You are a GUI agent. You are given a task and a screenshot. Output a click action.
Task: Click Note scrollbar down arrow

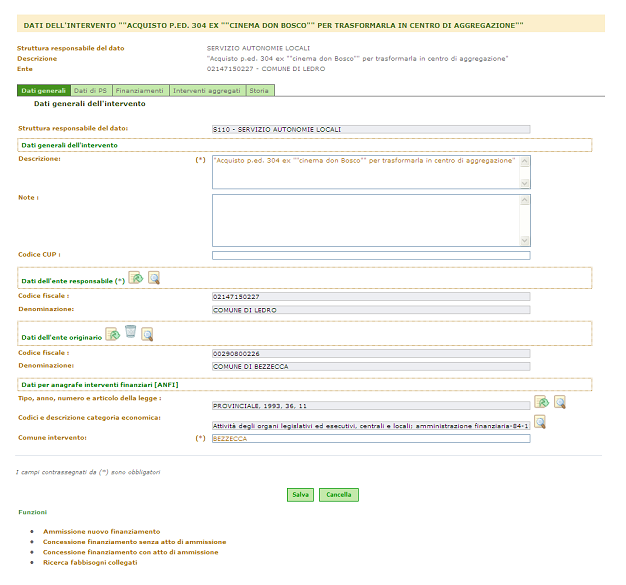[525, 240]
